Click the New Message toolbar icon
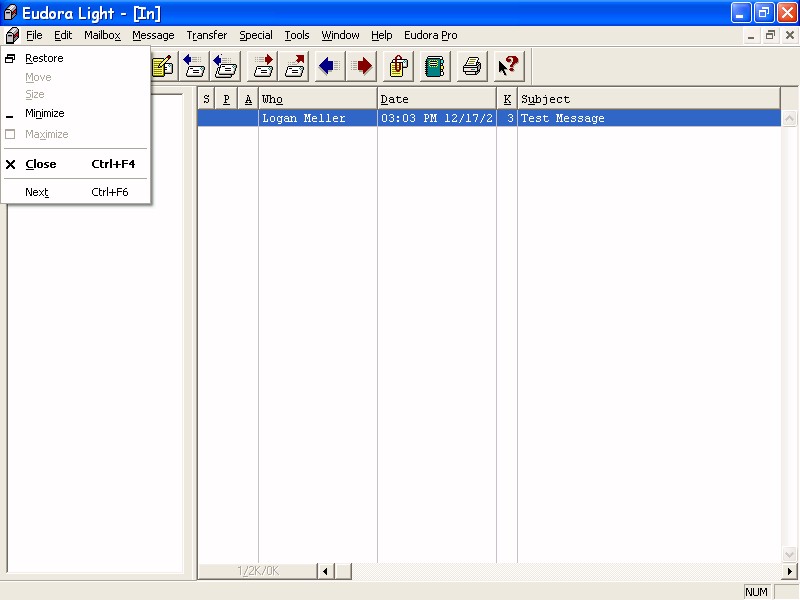Viewport: 800px width, 600px height. [163, 66]
